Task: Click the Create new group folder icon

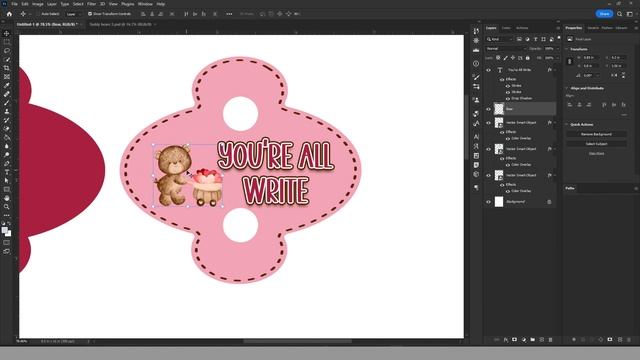Action: click(x=533, y=340)
